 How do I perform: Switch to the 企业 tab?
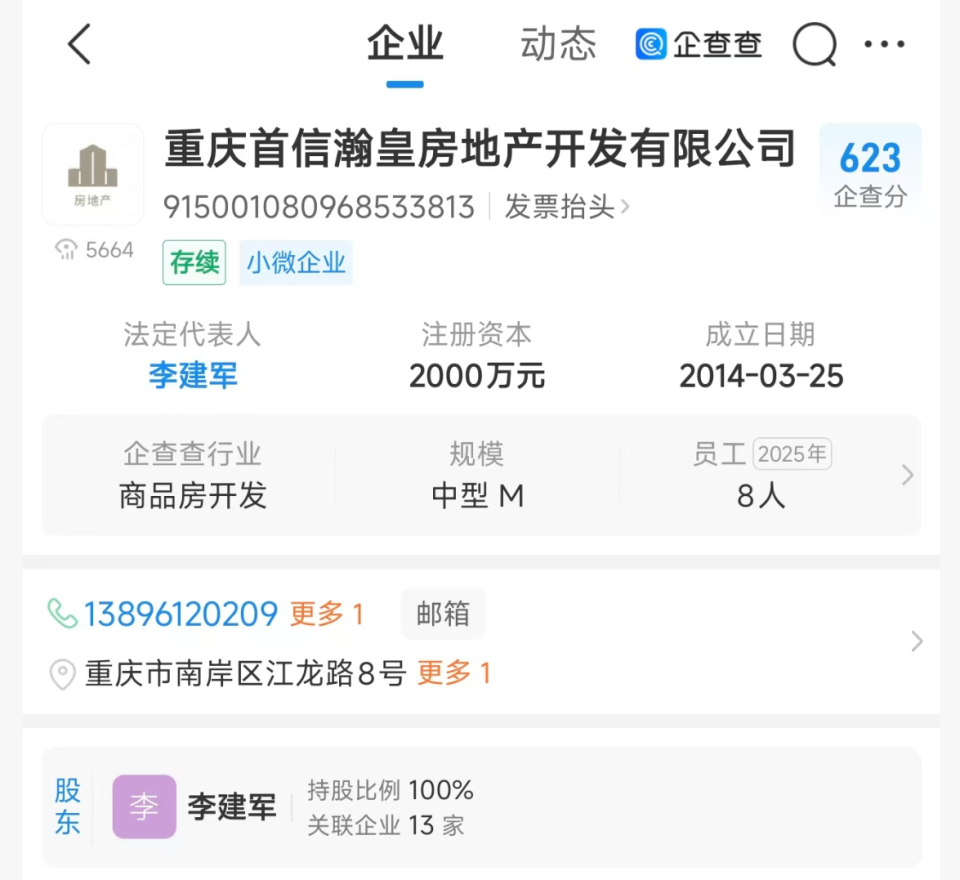click(405, 44)
